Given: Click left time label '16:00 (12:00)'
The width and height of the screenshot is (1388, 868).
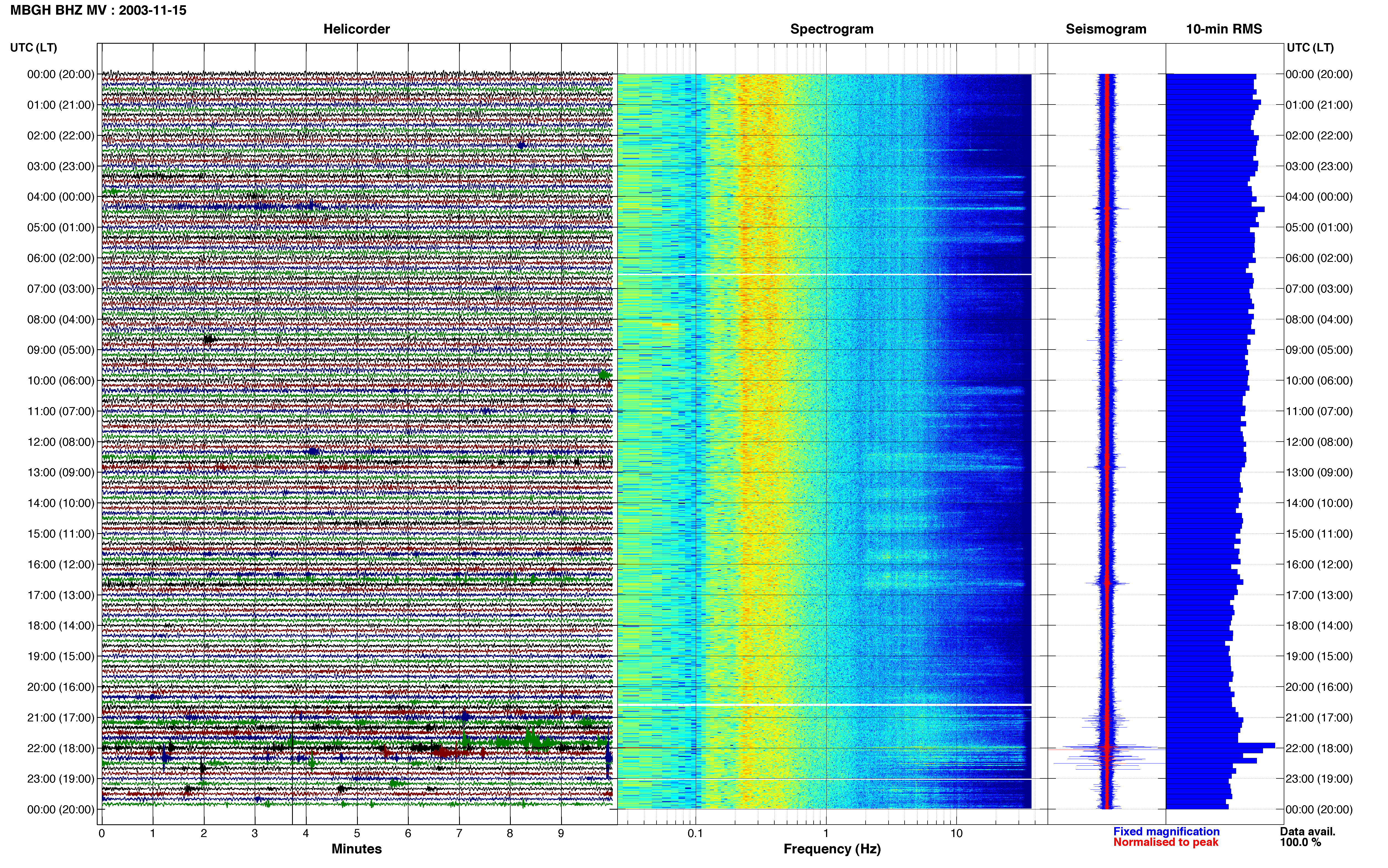Looking at the screenshot, I should (61, 564).
